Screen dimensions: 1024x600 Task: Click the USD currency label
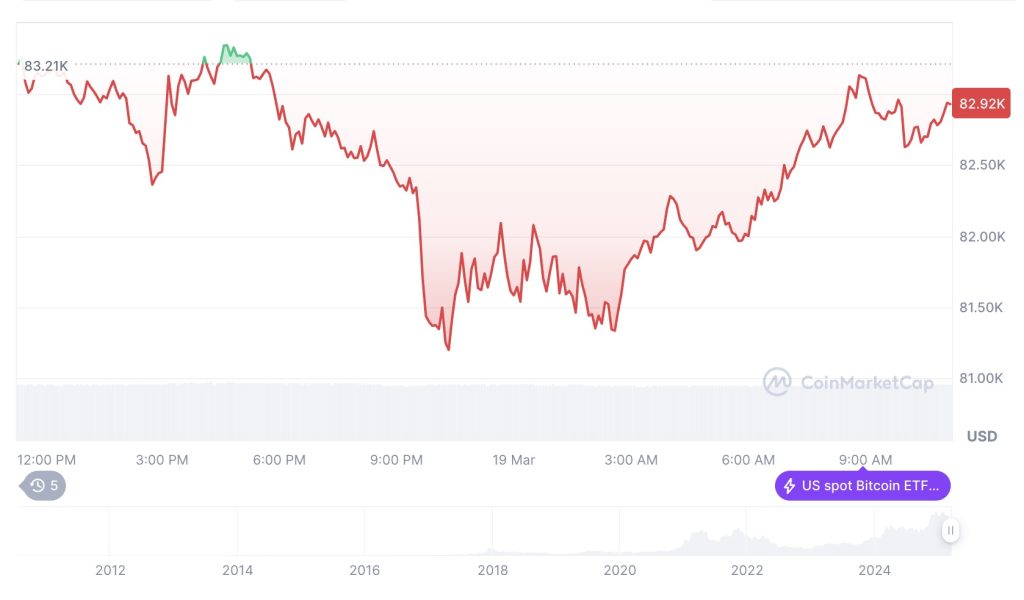click(982, 436)
